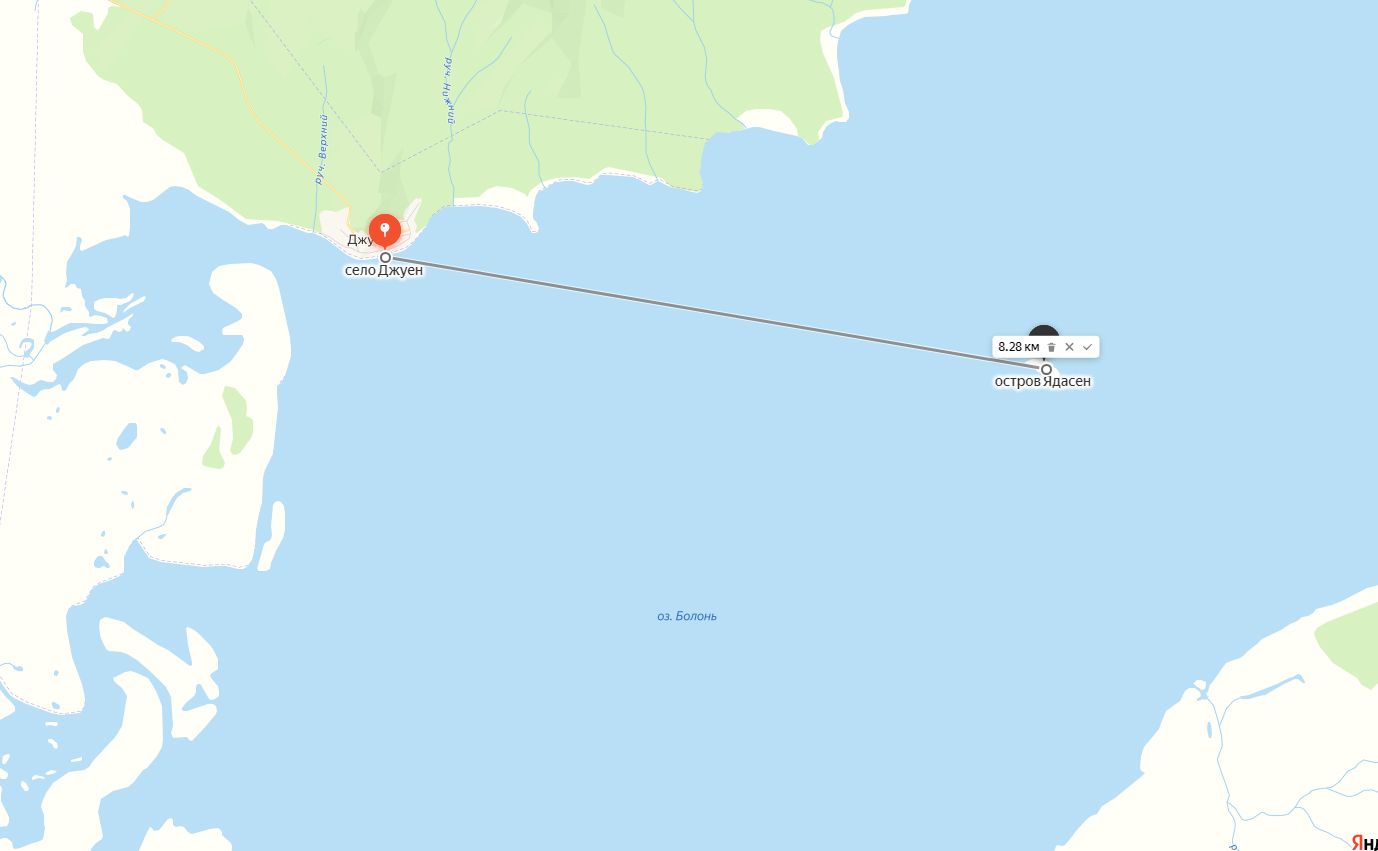The width and height of the screenshot is (1378, 851).
Task: Open the Yandex logo in the corner
Action: [1365, 842]
